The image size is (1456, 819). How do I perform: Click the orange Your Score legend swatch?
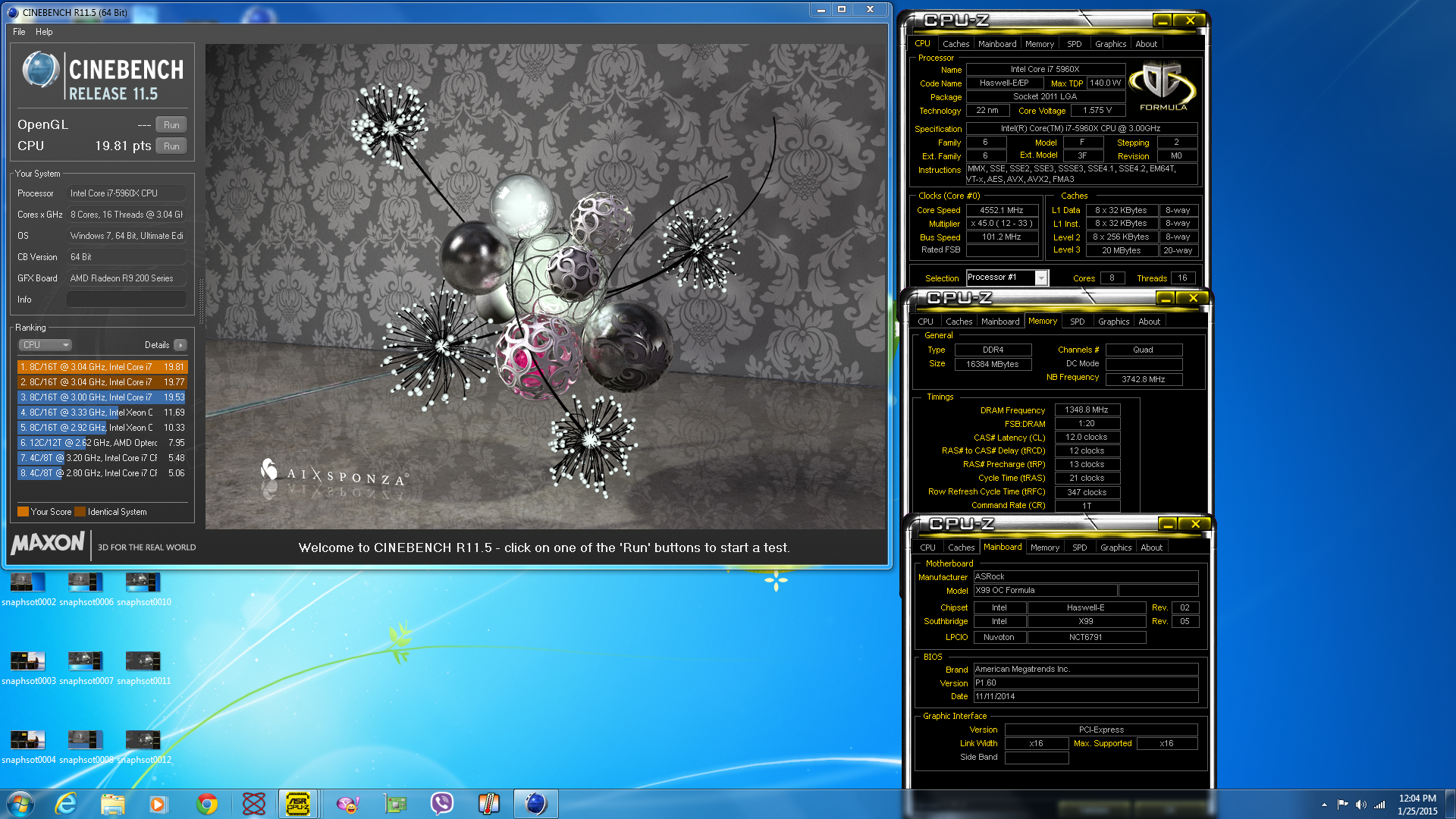click(23, 512)
